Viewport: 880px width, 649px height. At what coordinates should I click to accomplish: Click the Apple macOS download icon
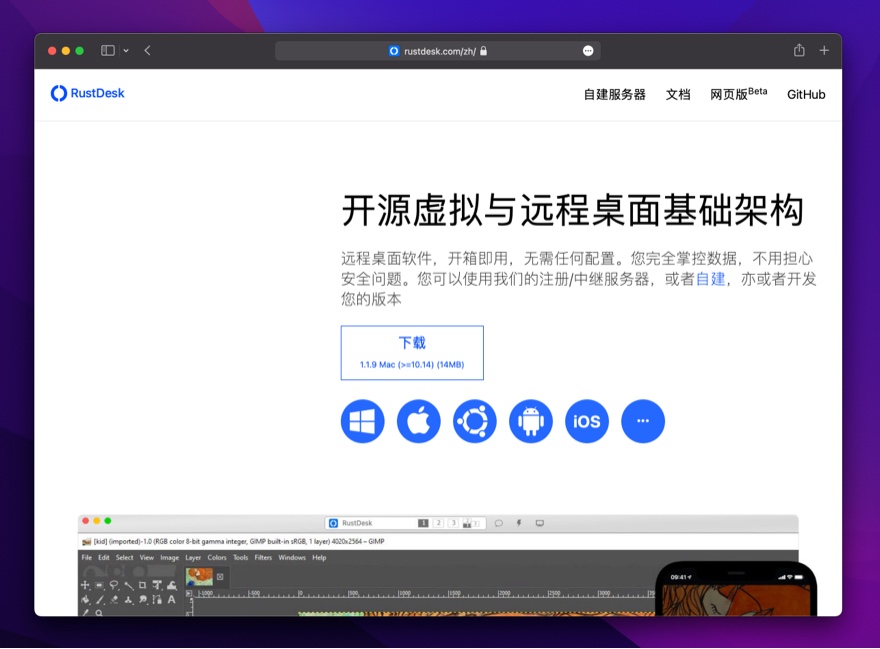pyautogui.click(x=419, y=421)
